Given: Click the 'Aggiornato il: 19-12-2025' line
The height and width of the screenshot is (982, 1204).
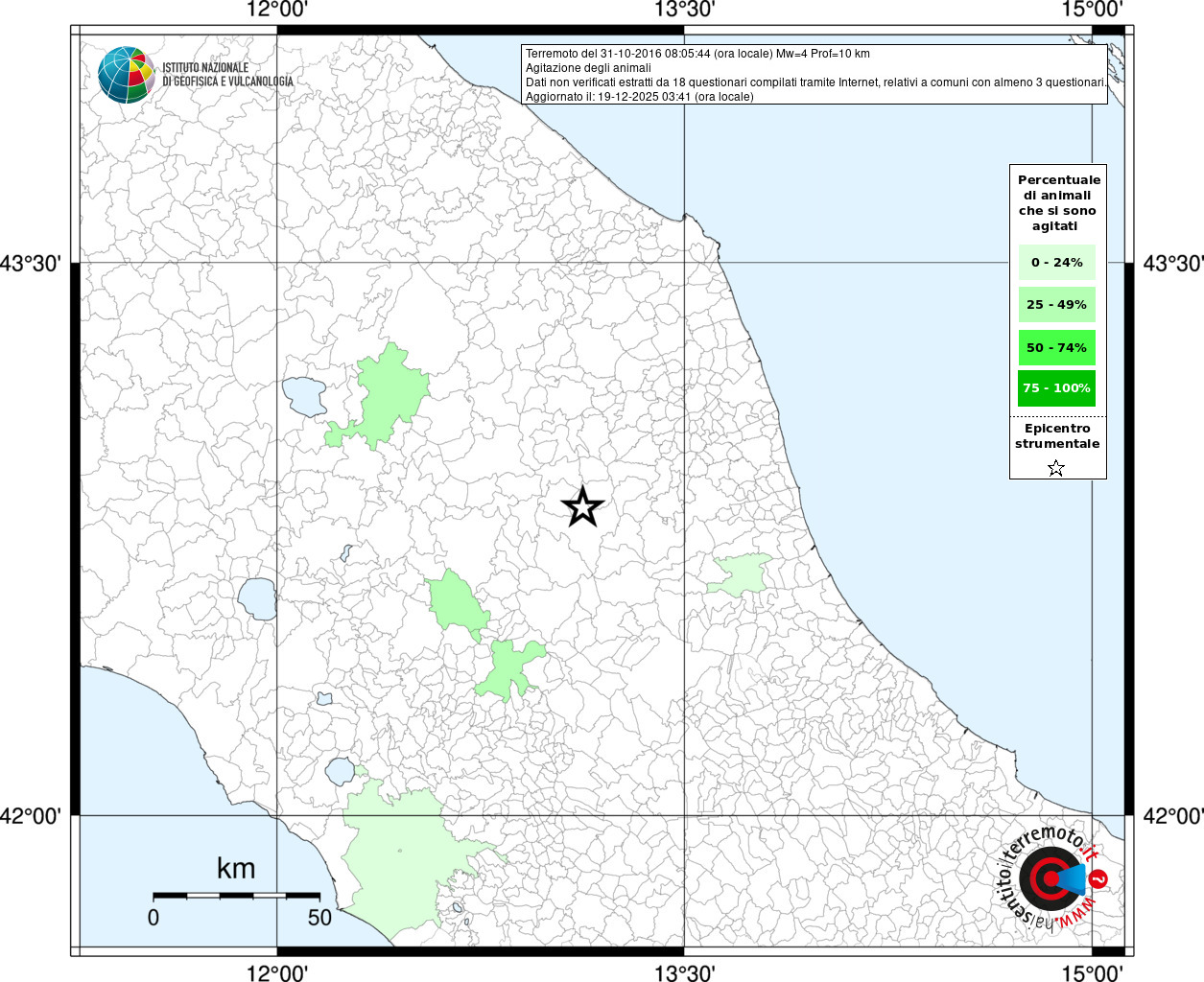Looking at the screenshot, I should pos(640,97).
